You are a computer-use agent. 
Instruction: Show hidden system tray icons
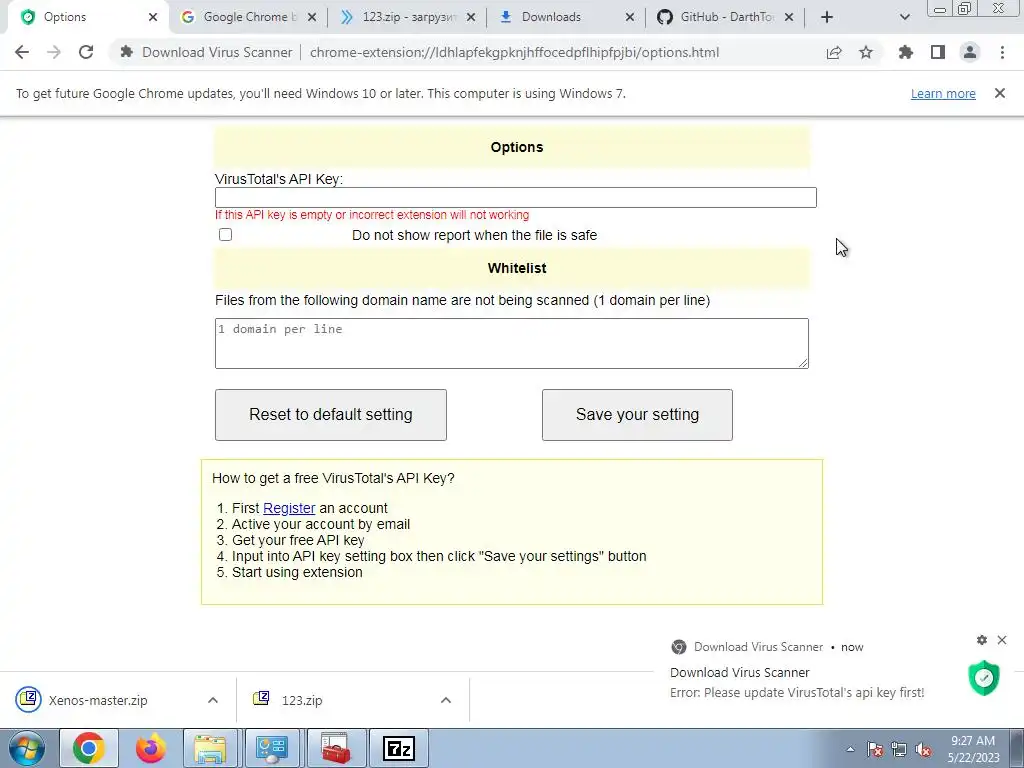tap(850, 749)
